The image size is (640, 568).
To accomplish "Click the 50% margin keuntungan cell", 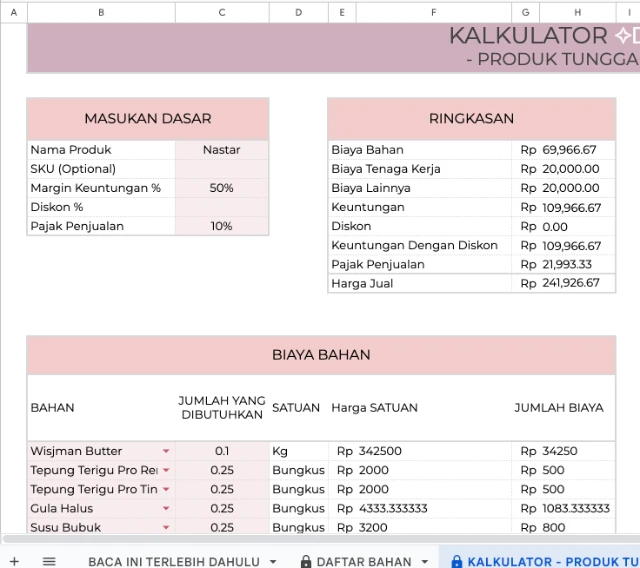I will (x=221, y=188).
